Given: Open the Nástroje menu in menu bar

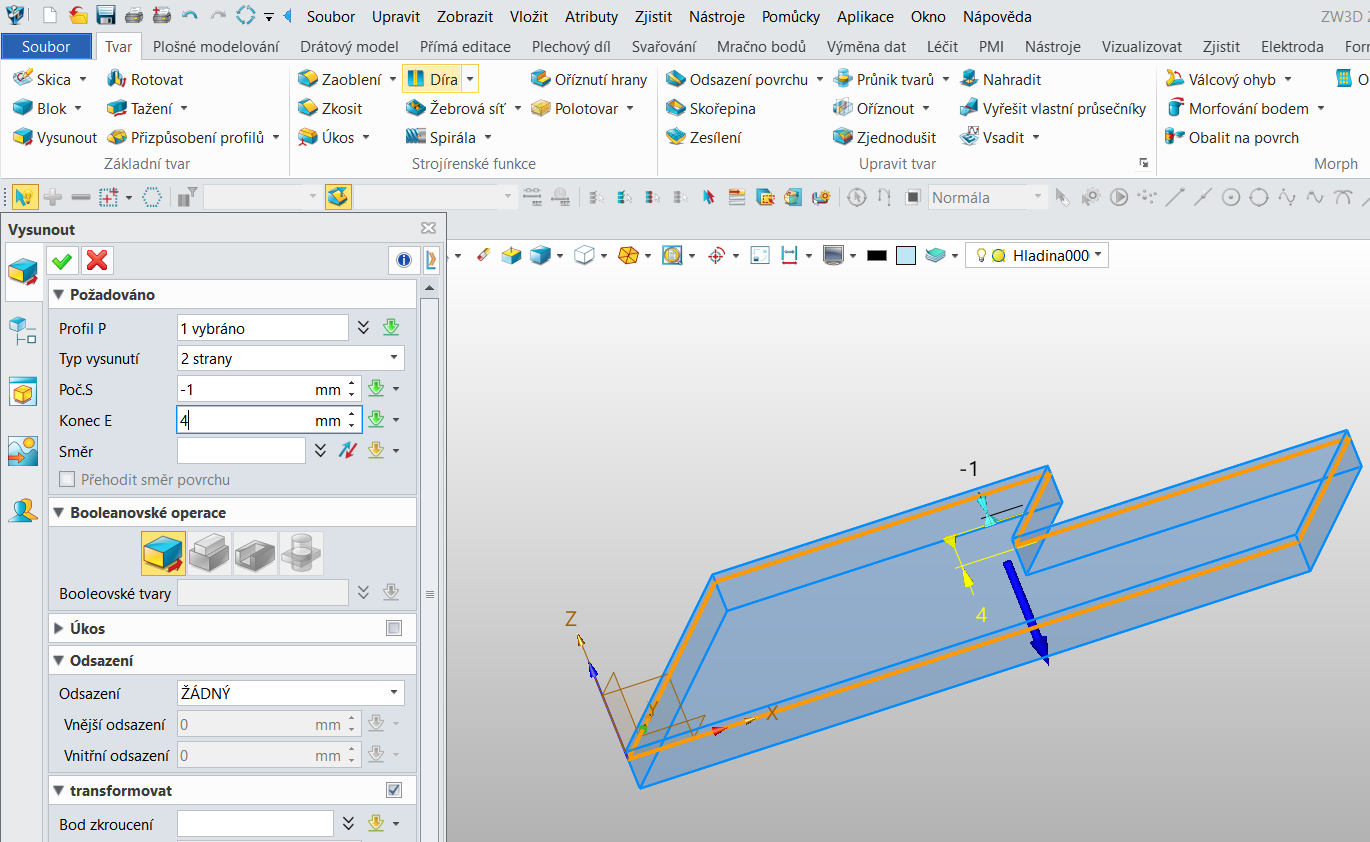Looking at the screenshot, I should pyautogui.click(x=716, y=17).
